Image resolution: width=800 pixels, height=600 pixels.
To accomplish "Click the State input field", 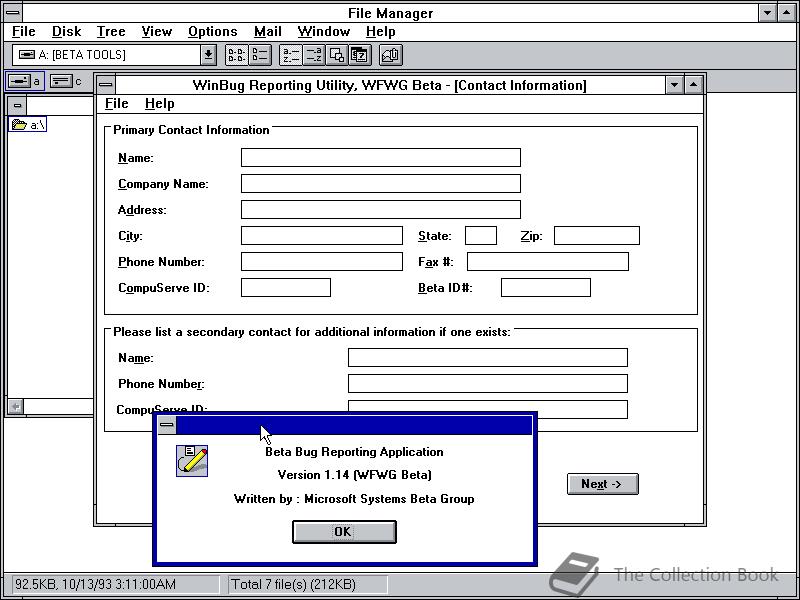I will (481, 235).
